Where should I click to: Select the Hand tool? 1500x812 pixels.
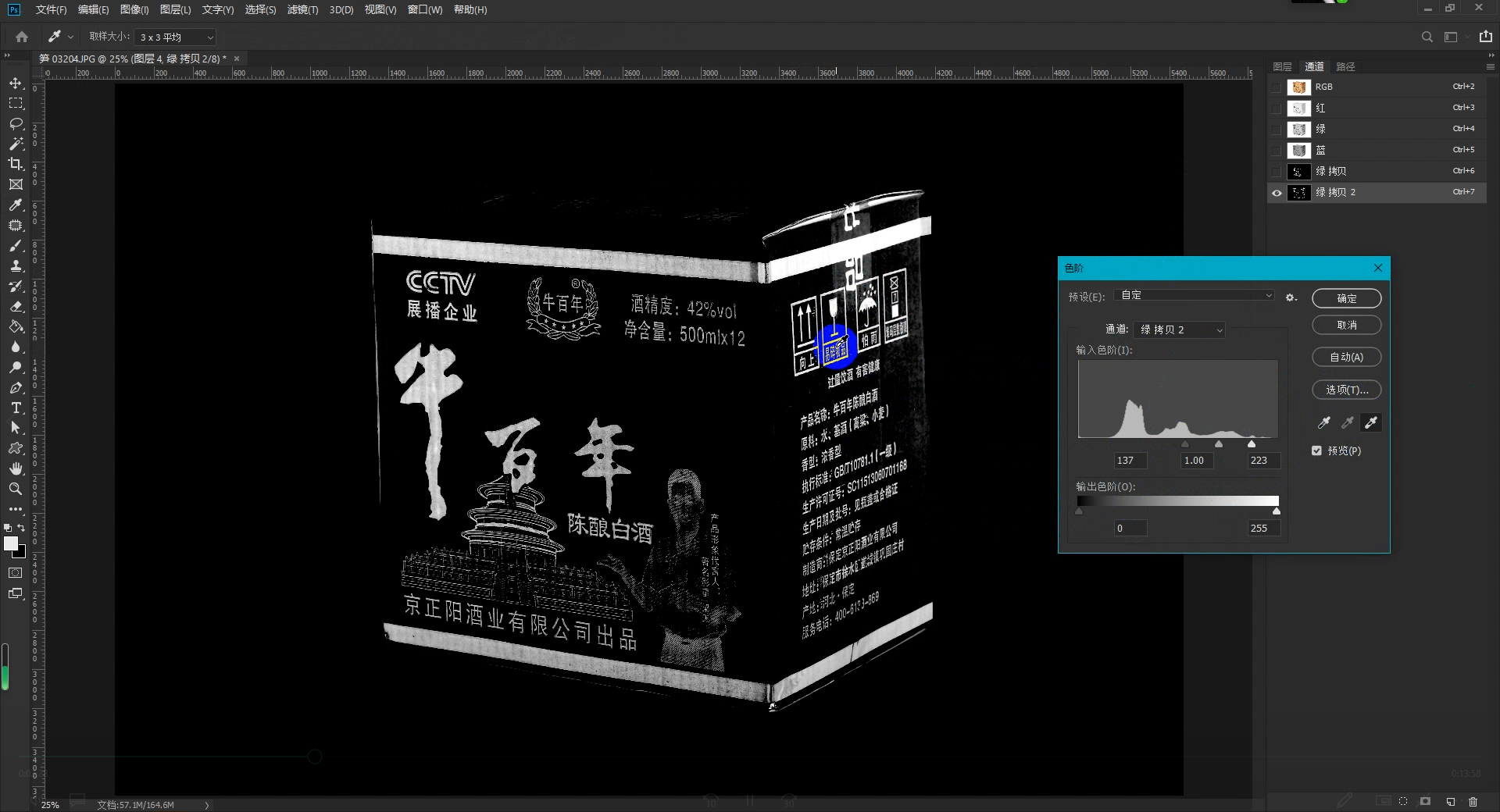point(16,468)
